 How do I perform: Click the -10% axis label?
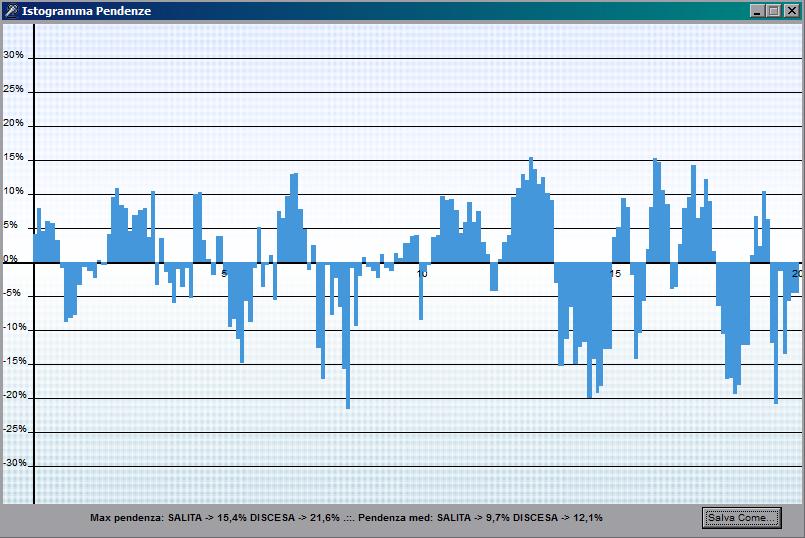point(15,327)
